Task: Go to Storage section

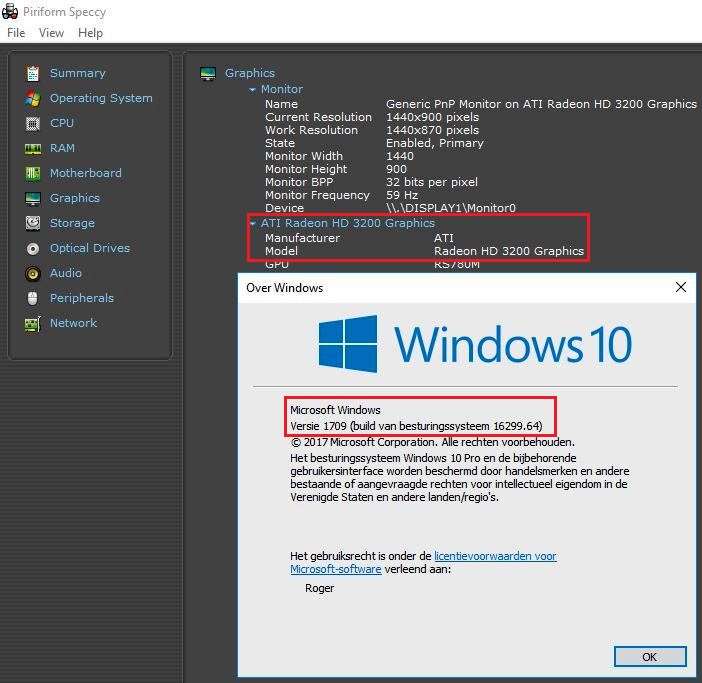Action: click(72, 223)
